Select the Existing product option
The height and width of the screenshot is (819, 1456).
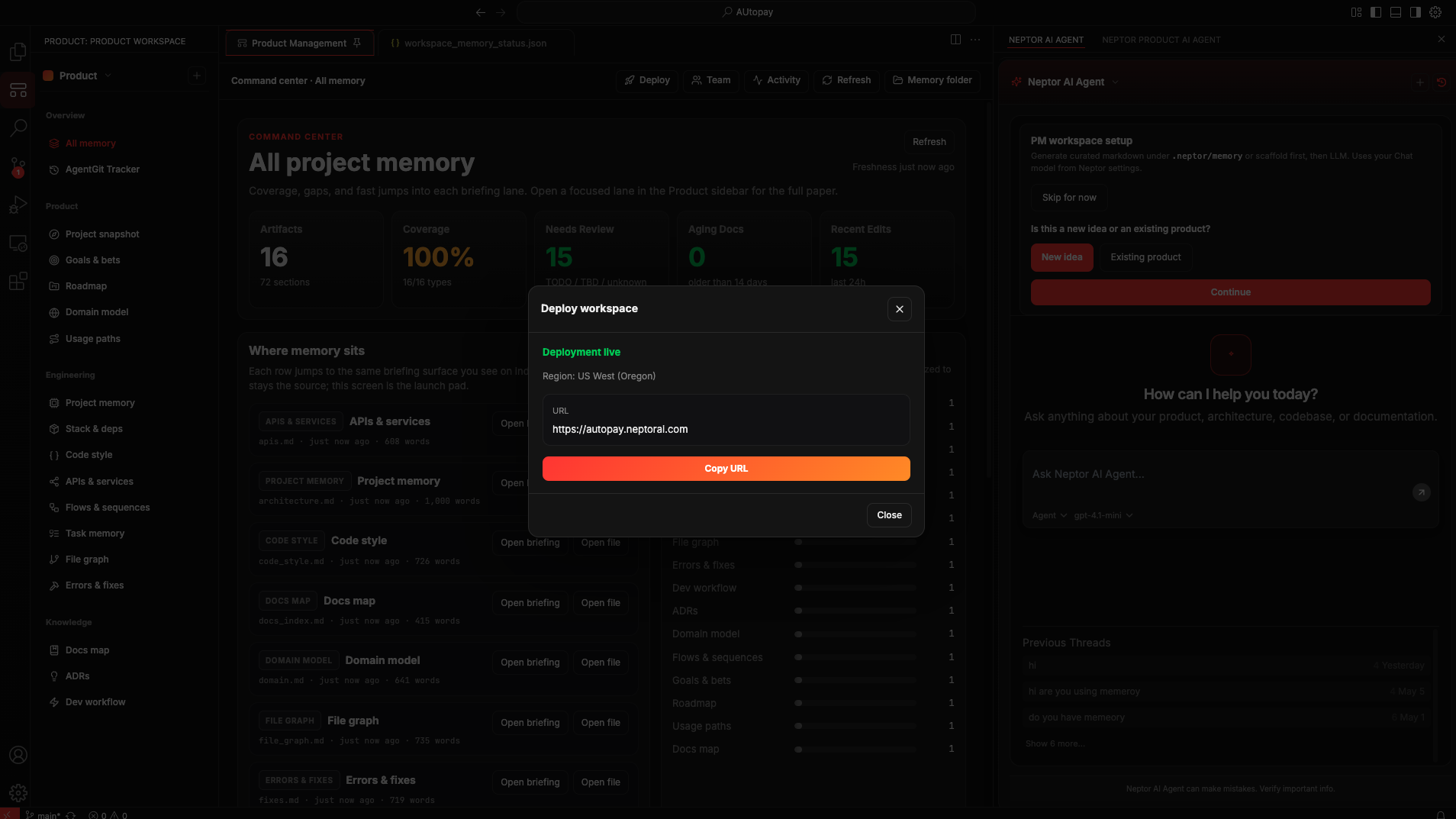(x=1145, y=257)
